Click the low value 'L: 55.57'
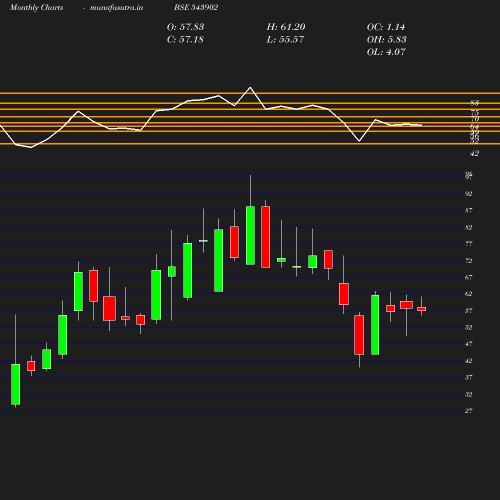Screen dimensions: 500x500 285,40
